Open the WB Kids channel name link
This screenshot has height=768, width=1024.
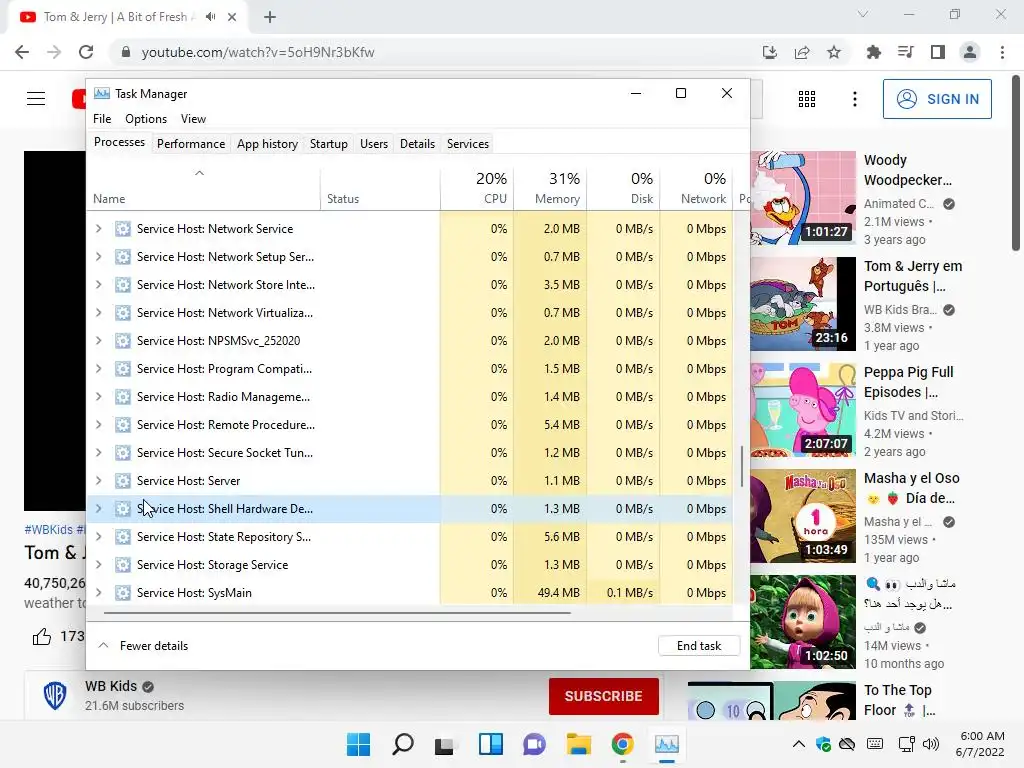[x=111, y=686]
